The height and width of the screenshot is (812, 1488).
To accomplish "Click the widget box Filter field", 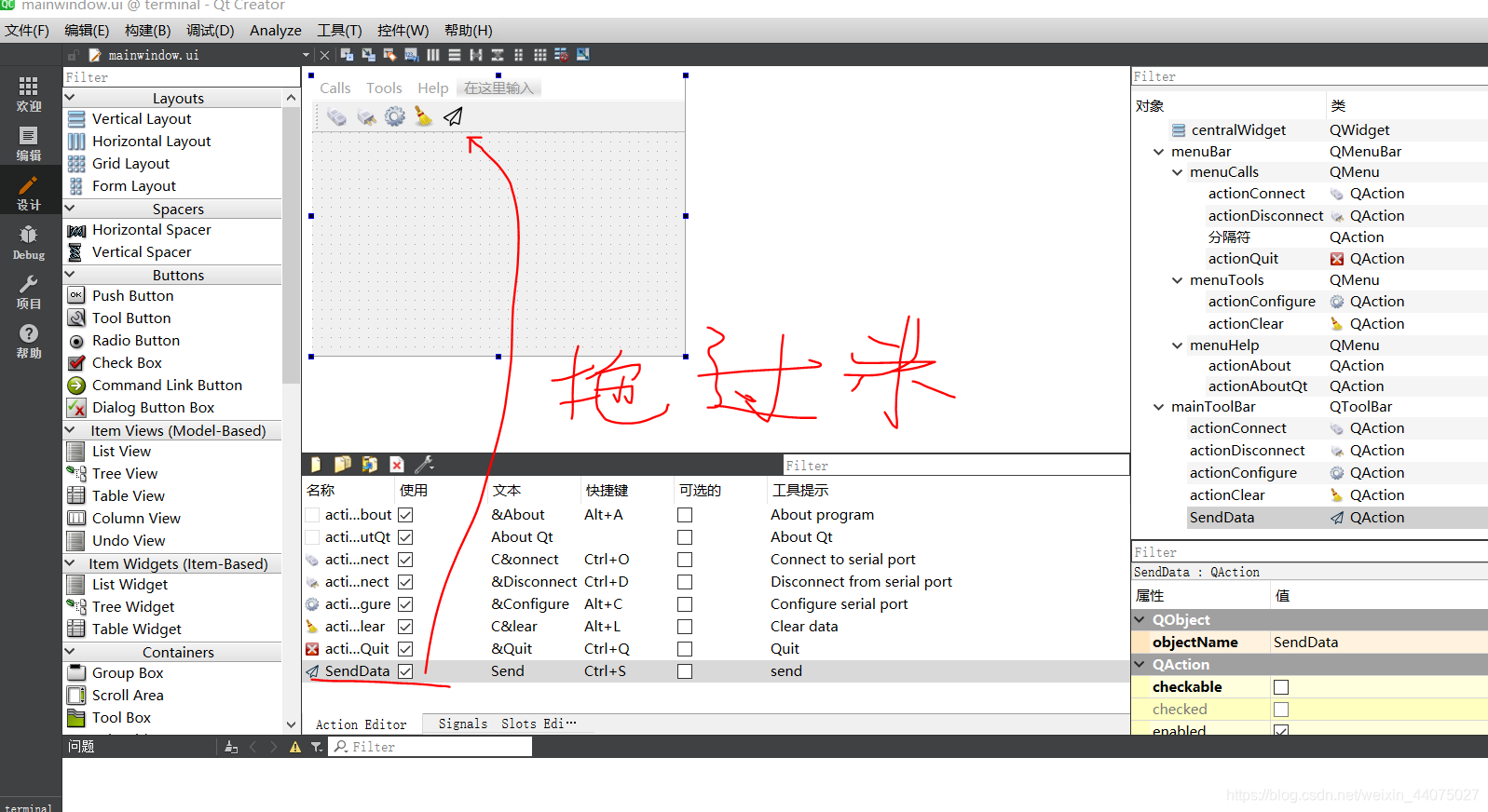I will tap(181, 77).
